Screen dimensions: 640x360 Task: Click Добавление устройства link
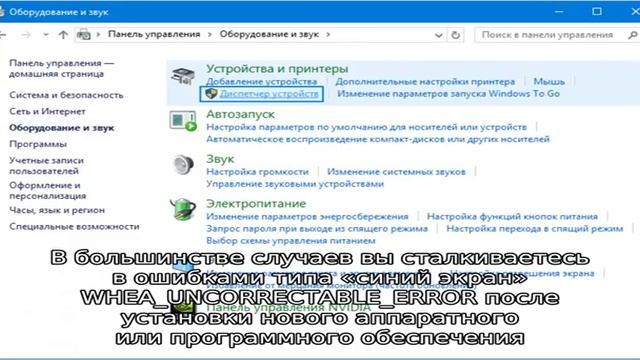[x=261, y=82]
